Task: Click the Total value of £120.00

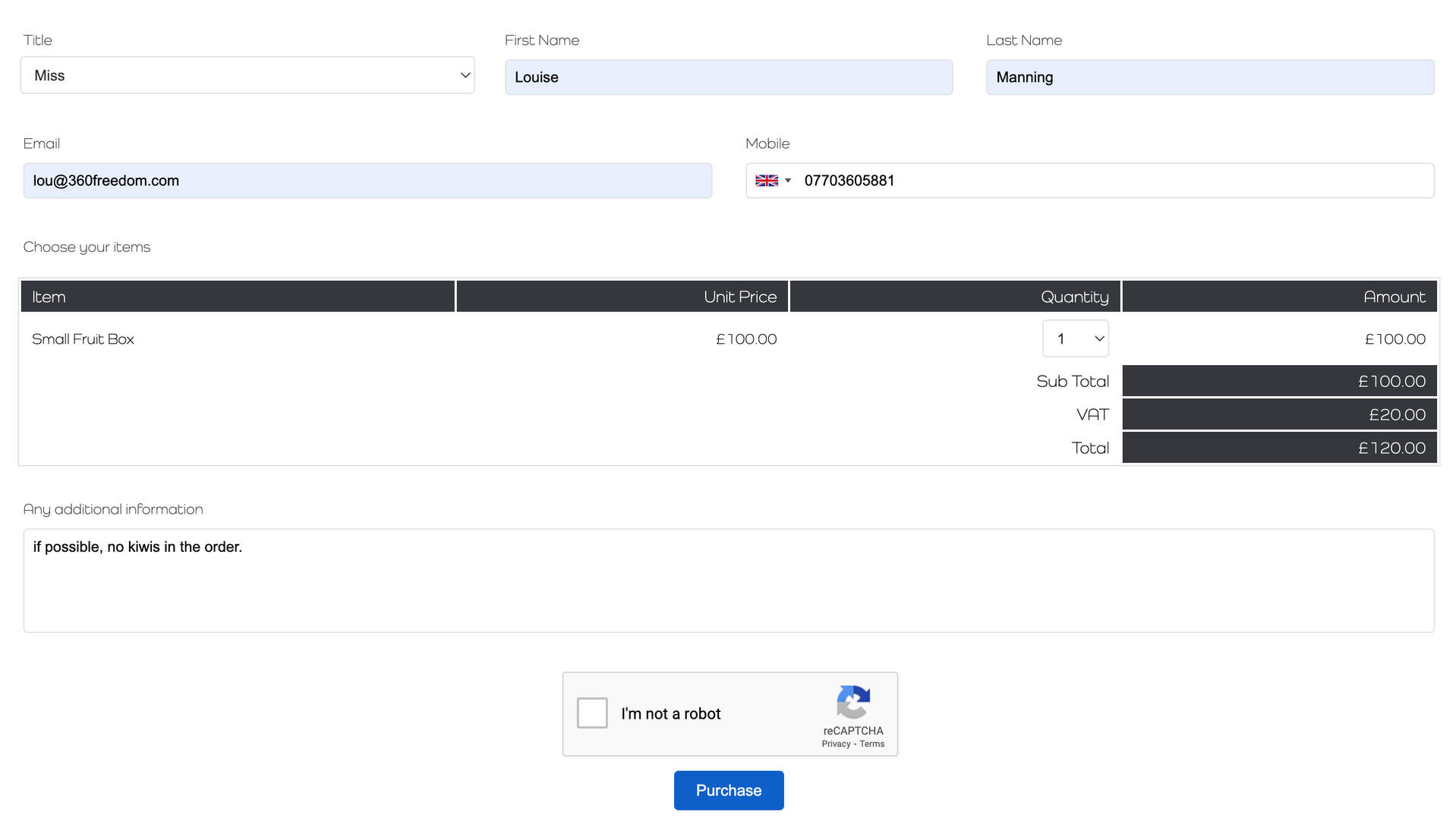Action: (1391, 449)
